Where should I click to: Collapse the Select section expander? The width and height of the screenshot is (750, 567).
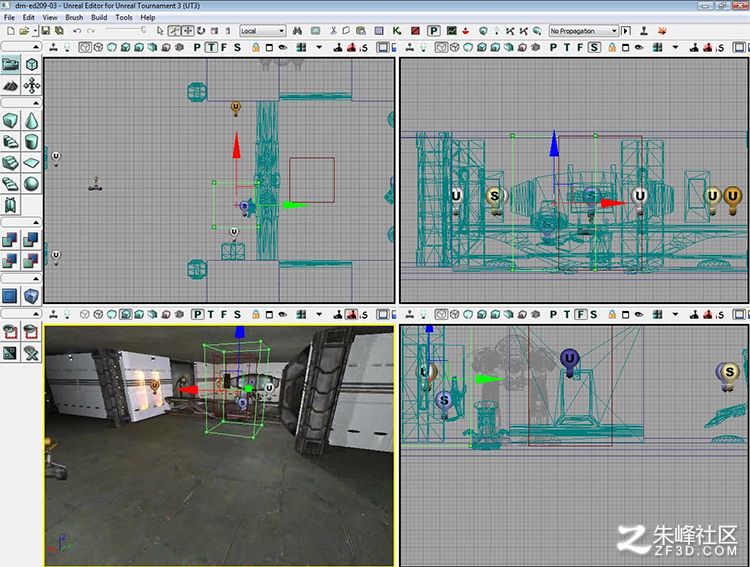(21, 313)
